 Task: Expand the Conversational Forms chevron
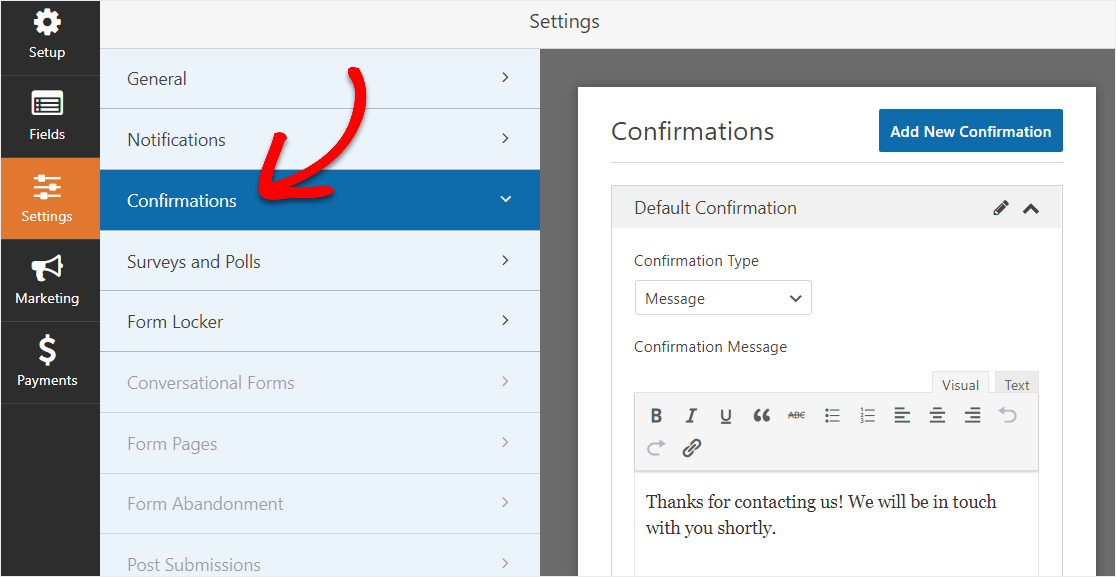pyautogui.click(x=505, y=381)
